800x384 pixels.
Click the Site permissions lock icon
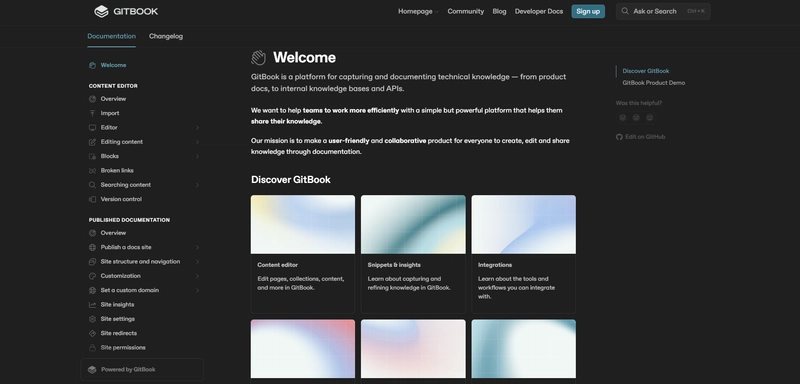pos(92,348)
